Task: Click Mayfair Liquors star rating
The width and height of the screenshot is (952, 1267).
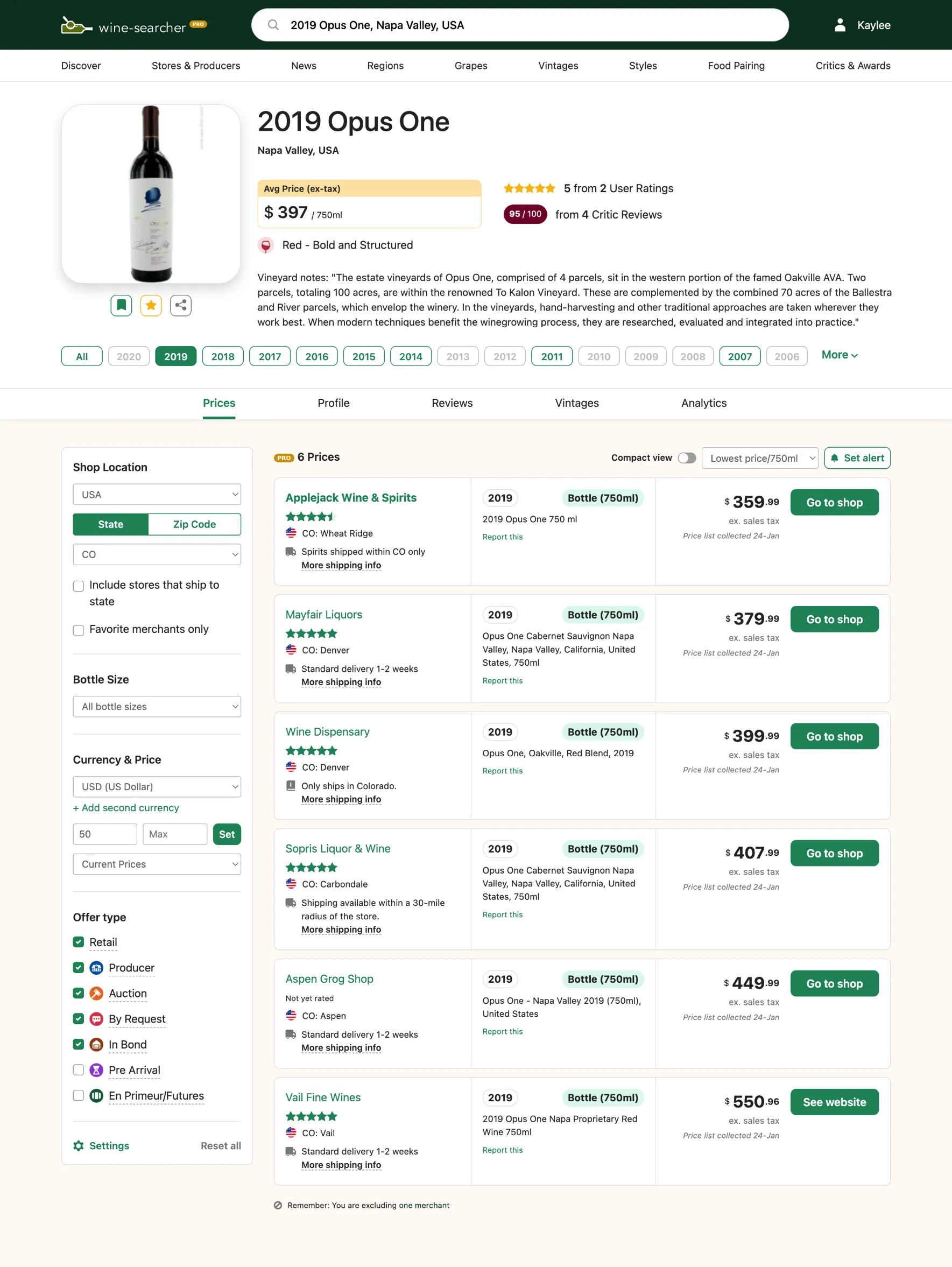Action: point(312,633)
